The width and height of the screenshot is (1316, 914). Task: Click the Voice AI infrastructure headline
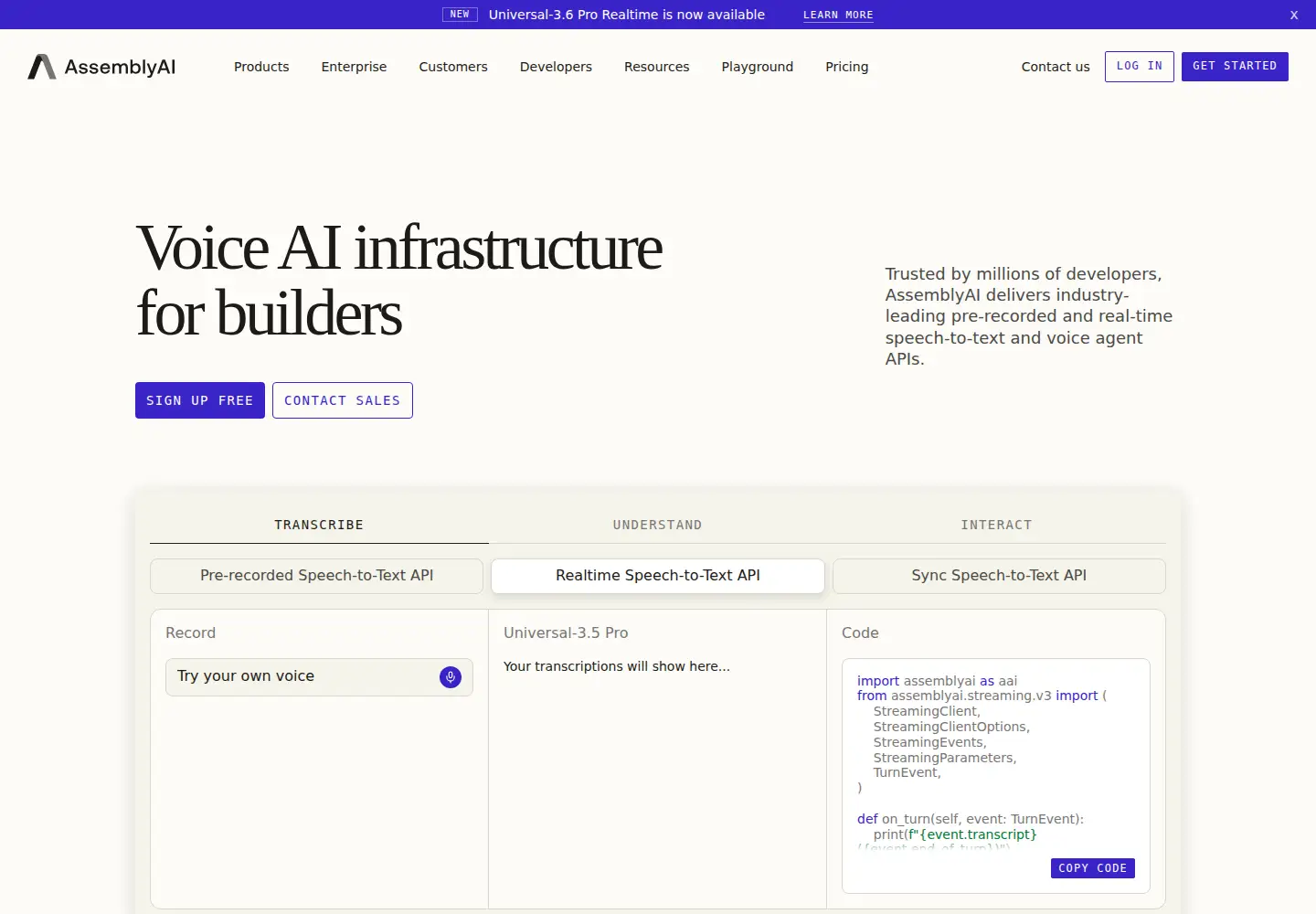(x=399, y=281)
